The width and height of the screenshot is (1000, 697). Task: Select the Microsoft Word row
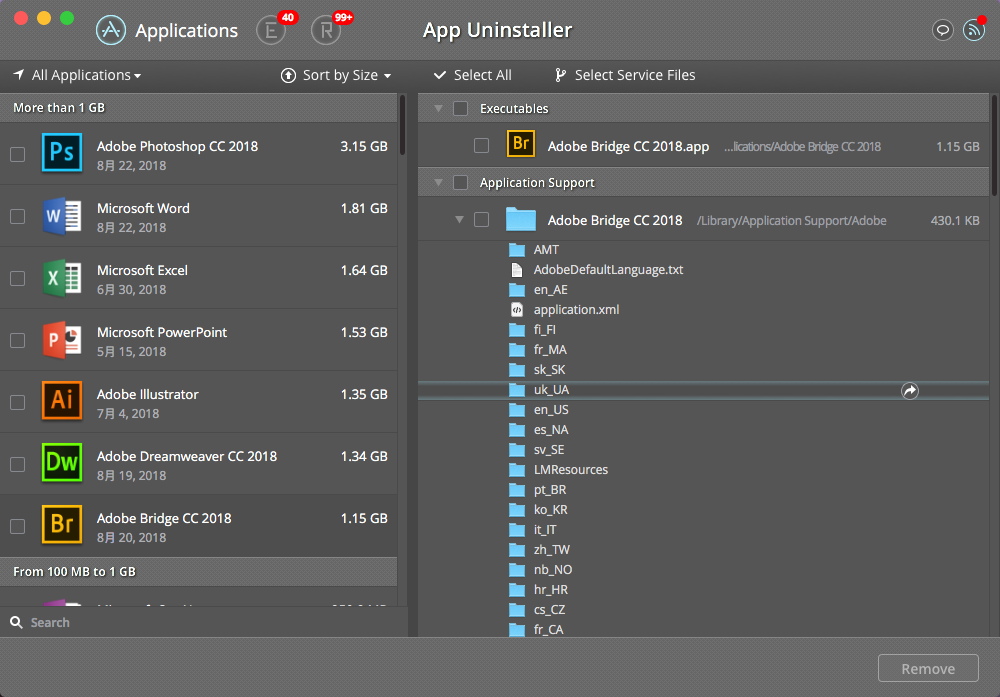coord(198,216)
